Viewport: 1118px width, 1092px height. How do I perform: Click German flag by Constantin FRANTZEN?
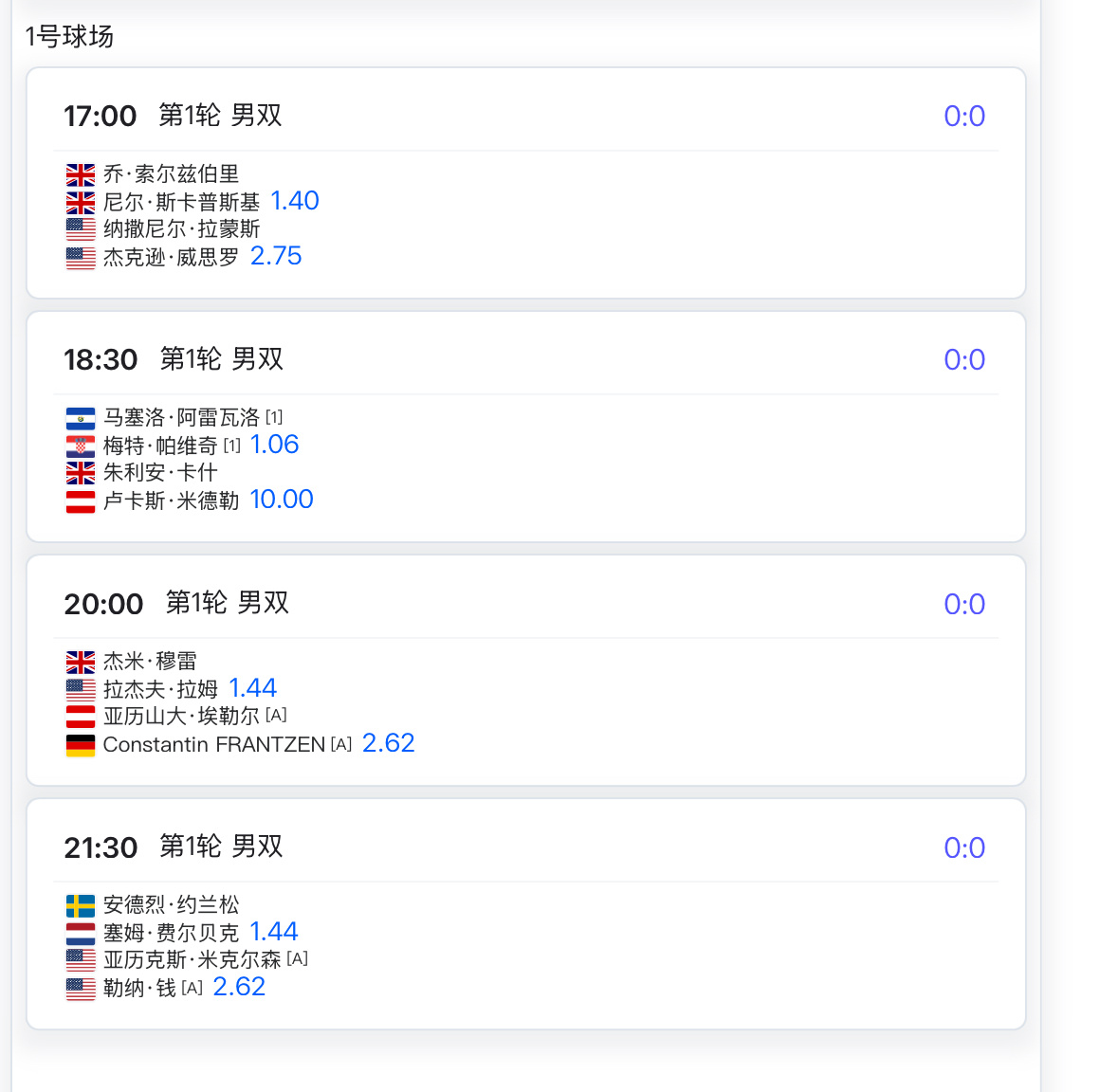click(x=81, y=745)
